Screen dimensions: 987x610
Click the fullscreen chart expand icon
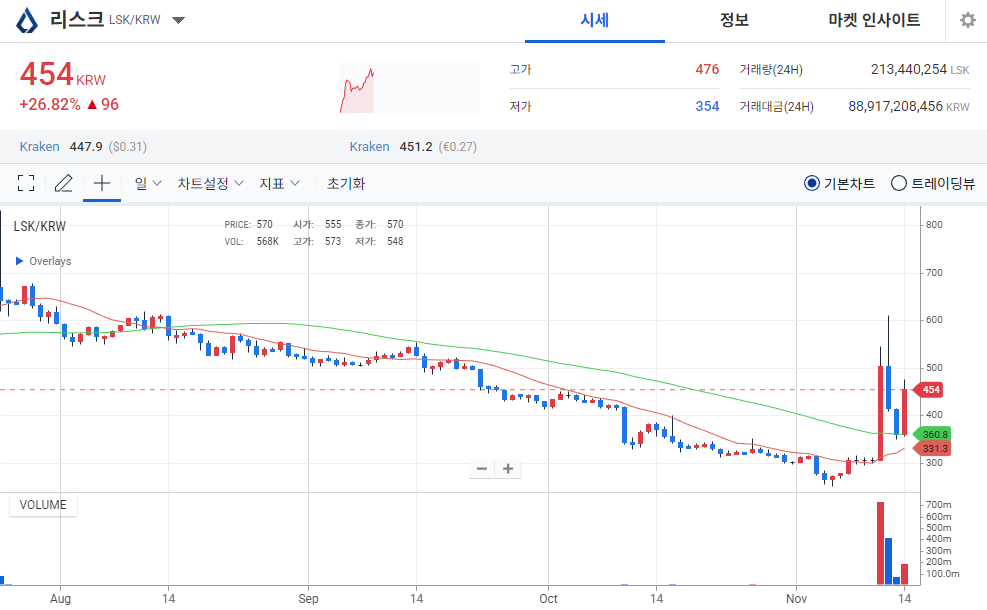25,183
